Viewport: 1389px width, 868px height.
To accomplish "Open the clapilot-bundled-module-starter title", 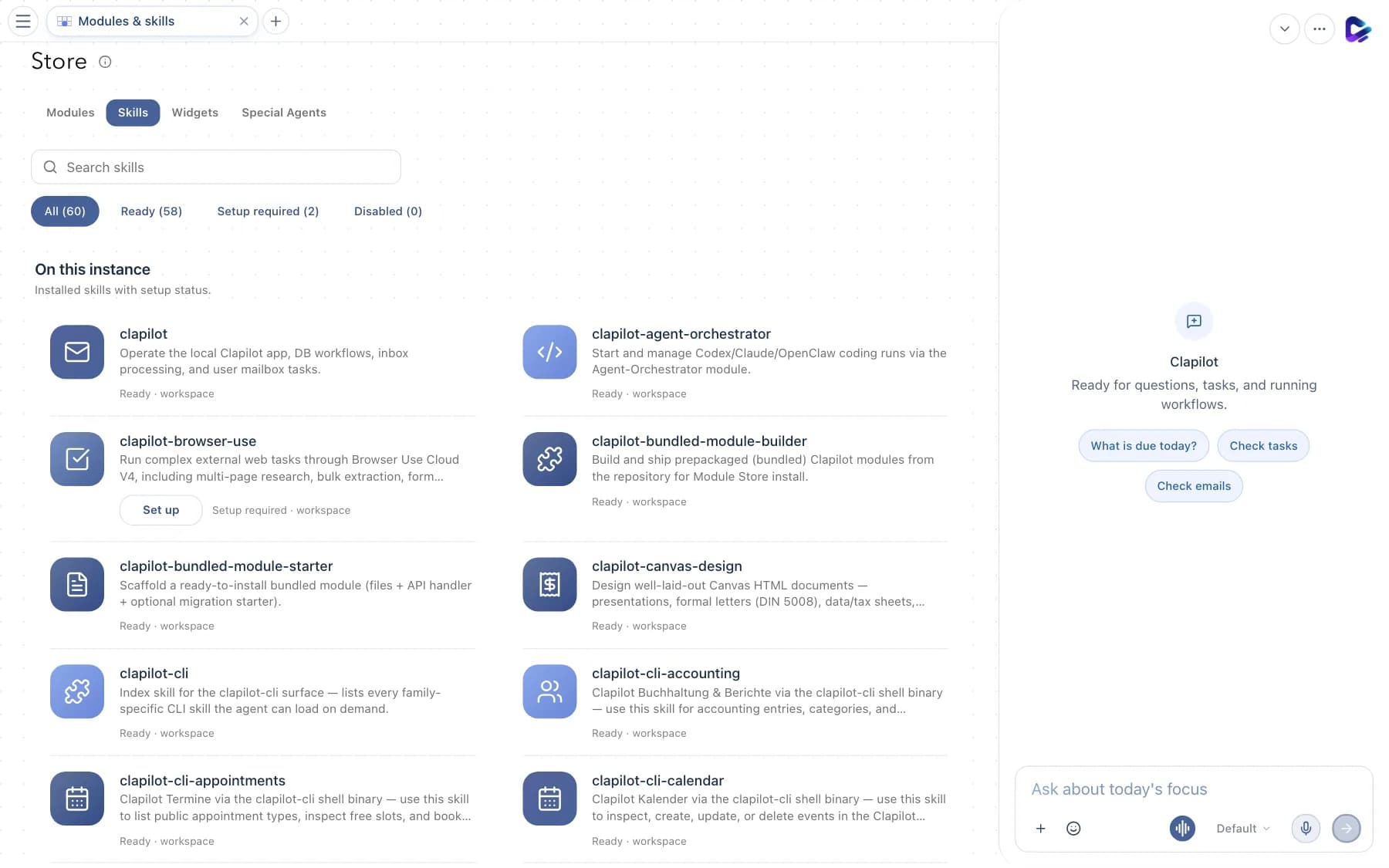I will (226, 566).
